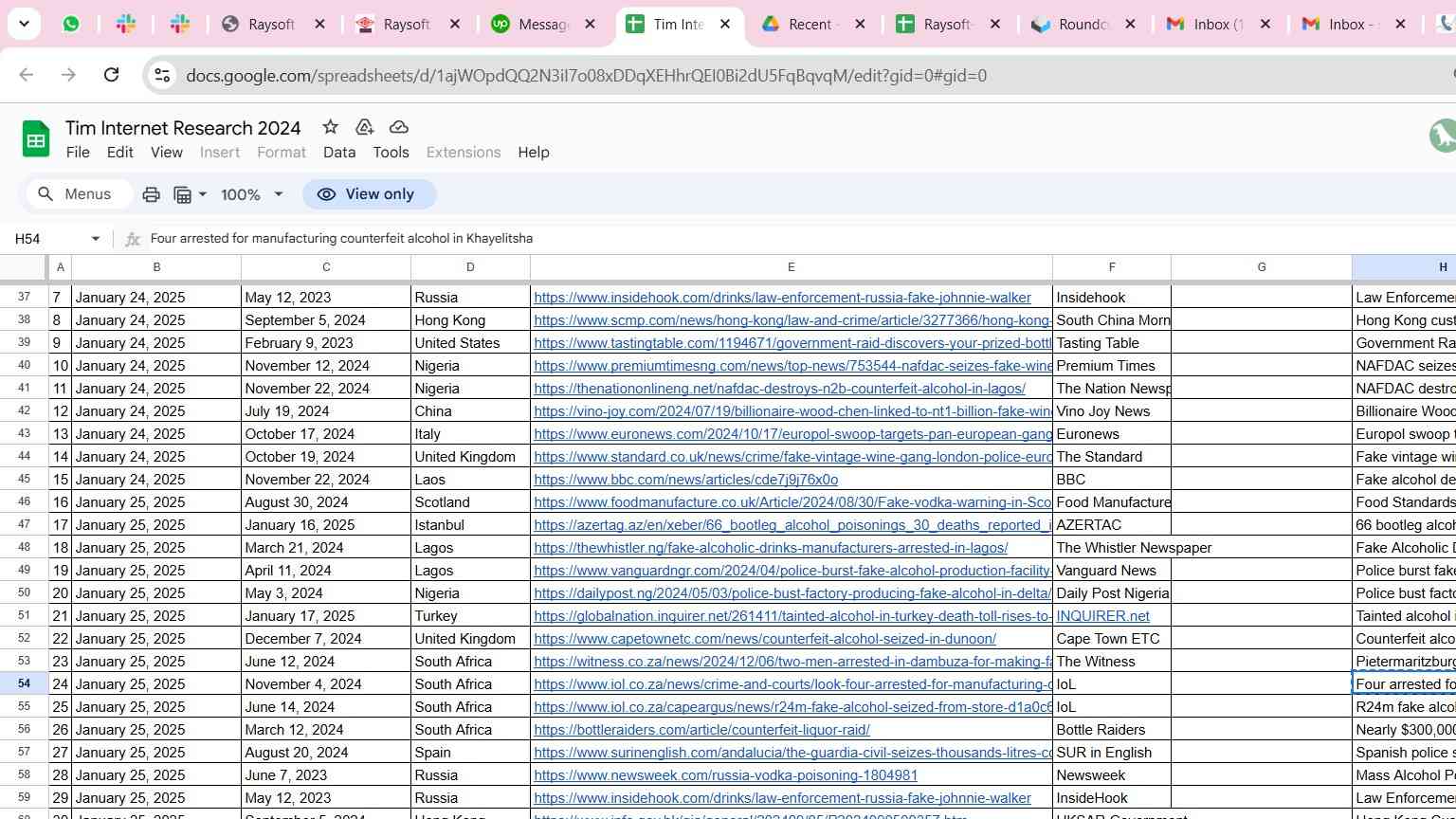Expand the name box dropdown arrow
The image size is (1456, 819).
pos(95,239)
